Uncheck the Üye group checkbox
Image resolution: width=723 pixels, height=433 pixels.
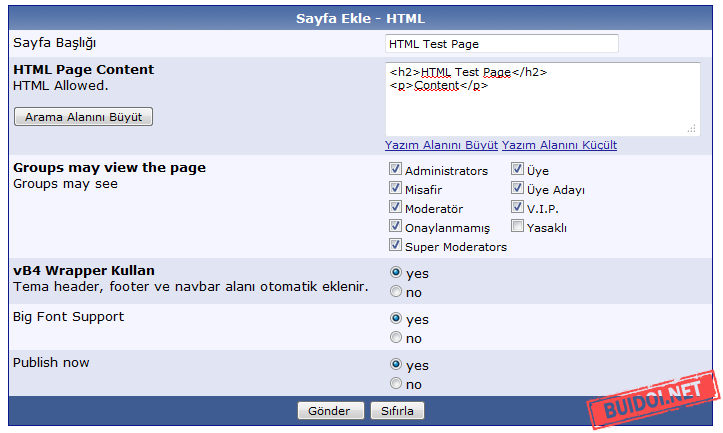click(x=518, y=170)
